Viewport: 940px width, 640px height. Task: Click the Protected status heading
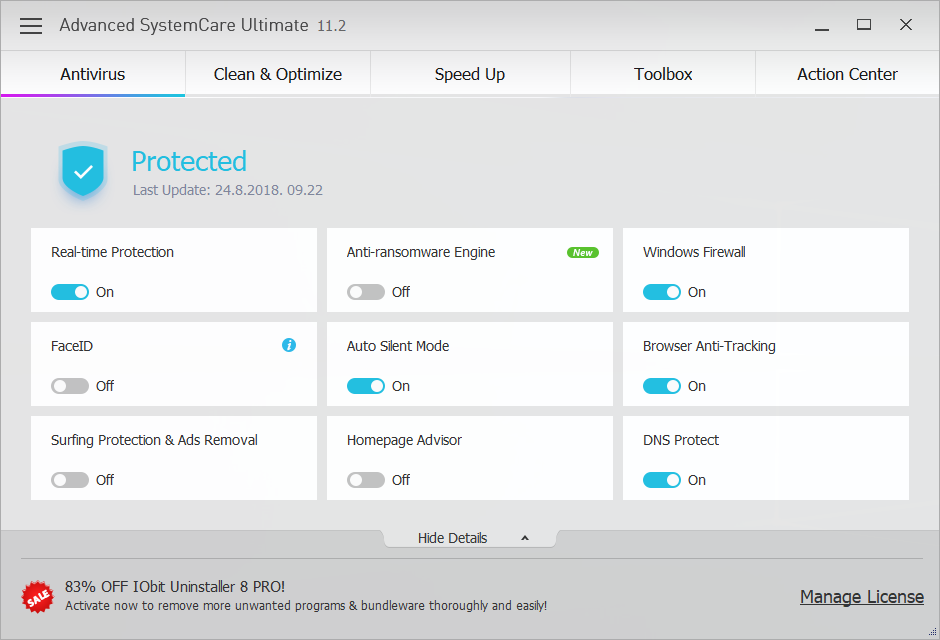189,161
